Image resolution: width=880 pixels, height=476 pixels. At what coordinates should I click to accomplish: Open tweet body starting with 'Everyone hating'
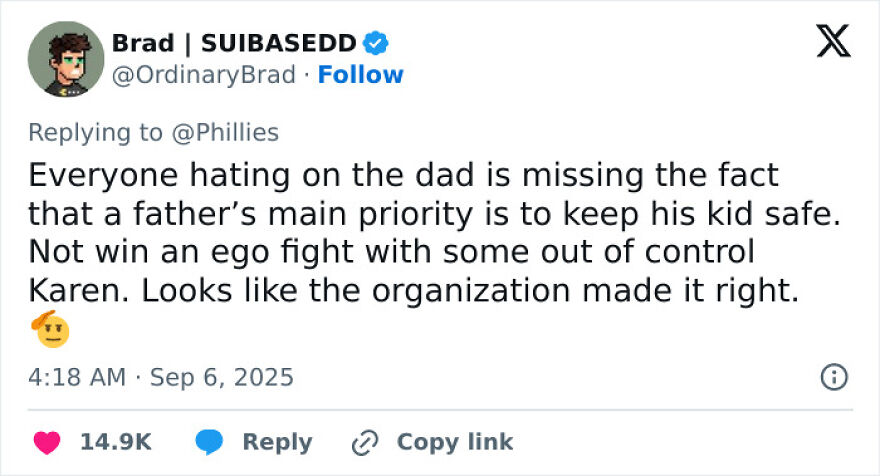coord(435,233)
